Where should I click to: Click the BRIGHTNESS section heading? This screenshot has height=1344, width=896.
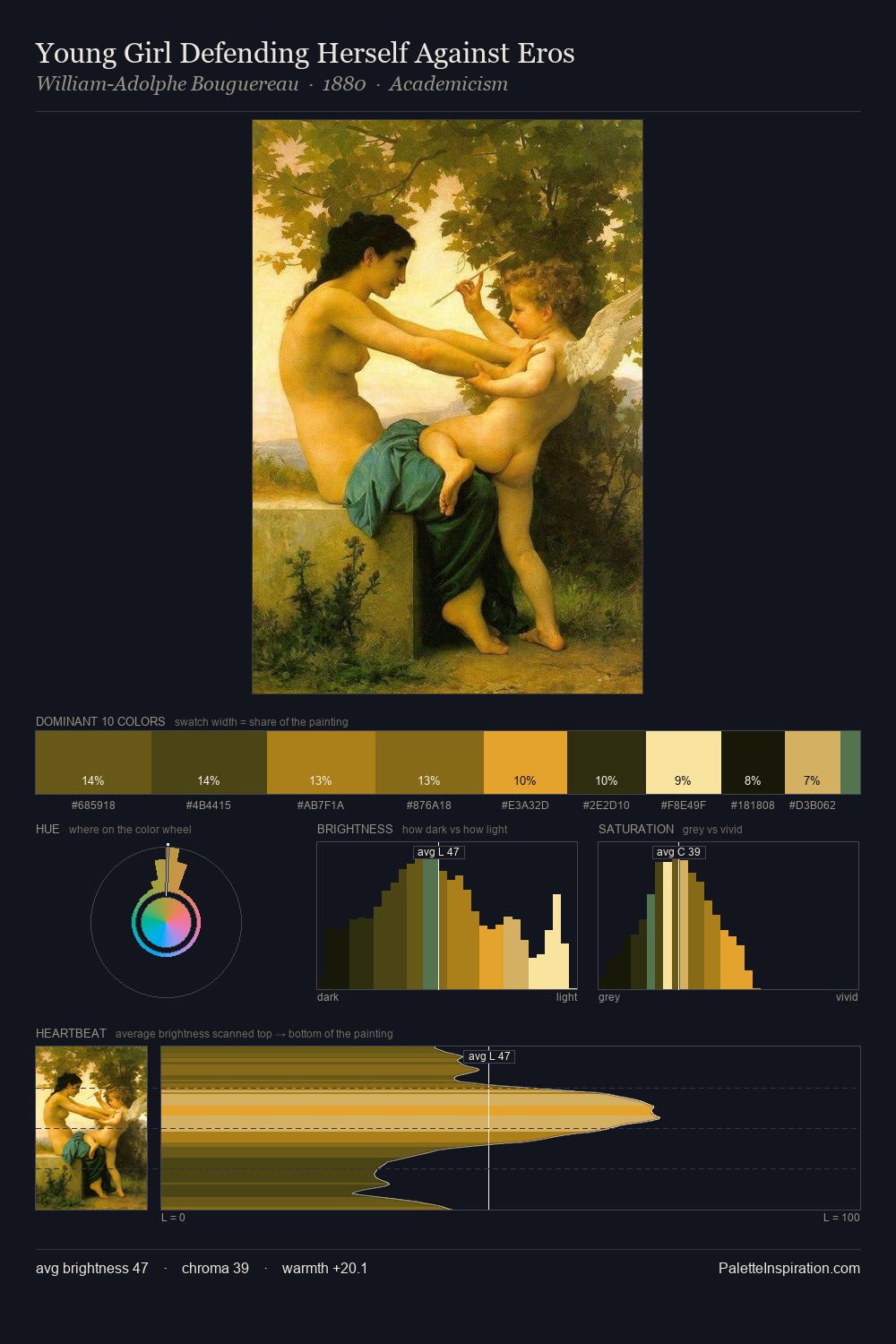(x=355, y=829)
